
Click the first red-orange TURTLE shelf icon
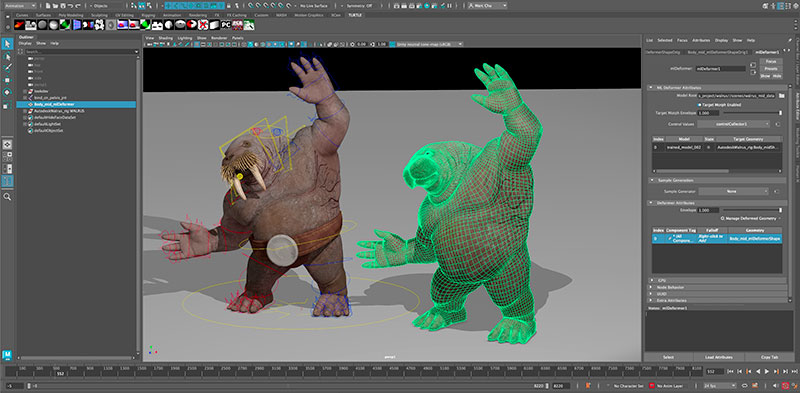click(x=19, y=24)
